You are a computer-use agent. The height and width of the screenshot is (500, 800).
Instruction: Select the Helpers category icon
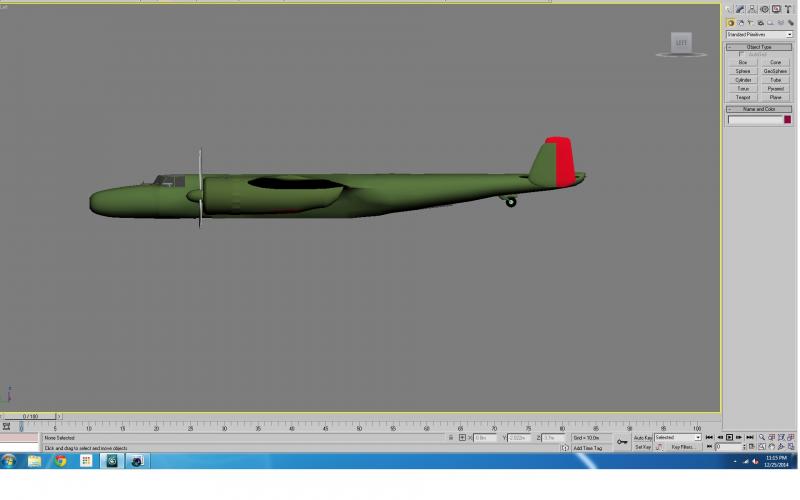770,23
